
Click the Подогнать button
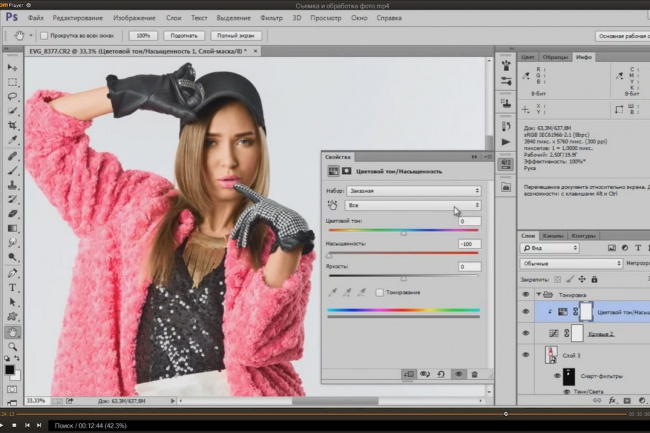(184, 36)
